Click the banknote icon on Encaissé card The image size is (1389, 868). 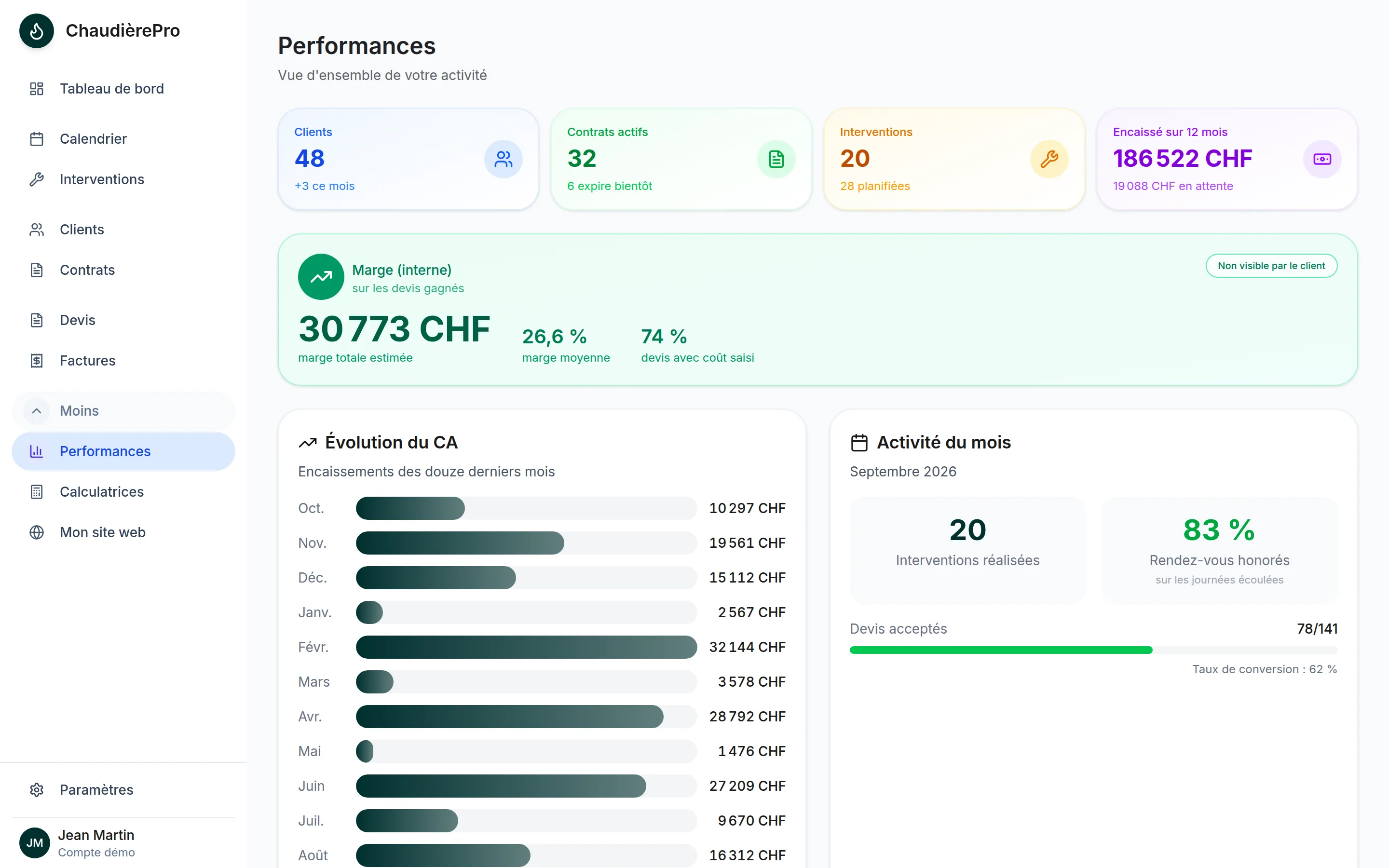1322,159
